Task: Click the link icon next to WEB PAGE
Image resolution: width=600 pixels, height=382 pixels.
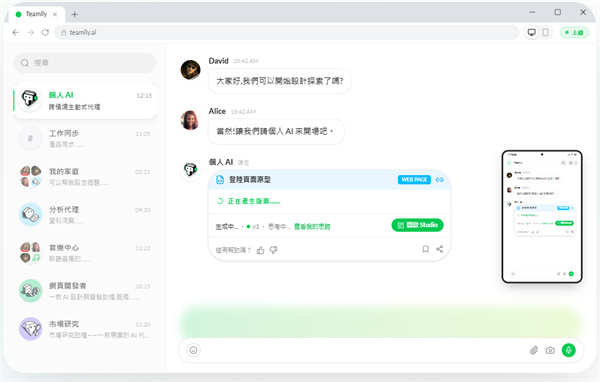Action: point(440,180)
